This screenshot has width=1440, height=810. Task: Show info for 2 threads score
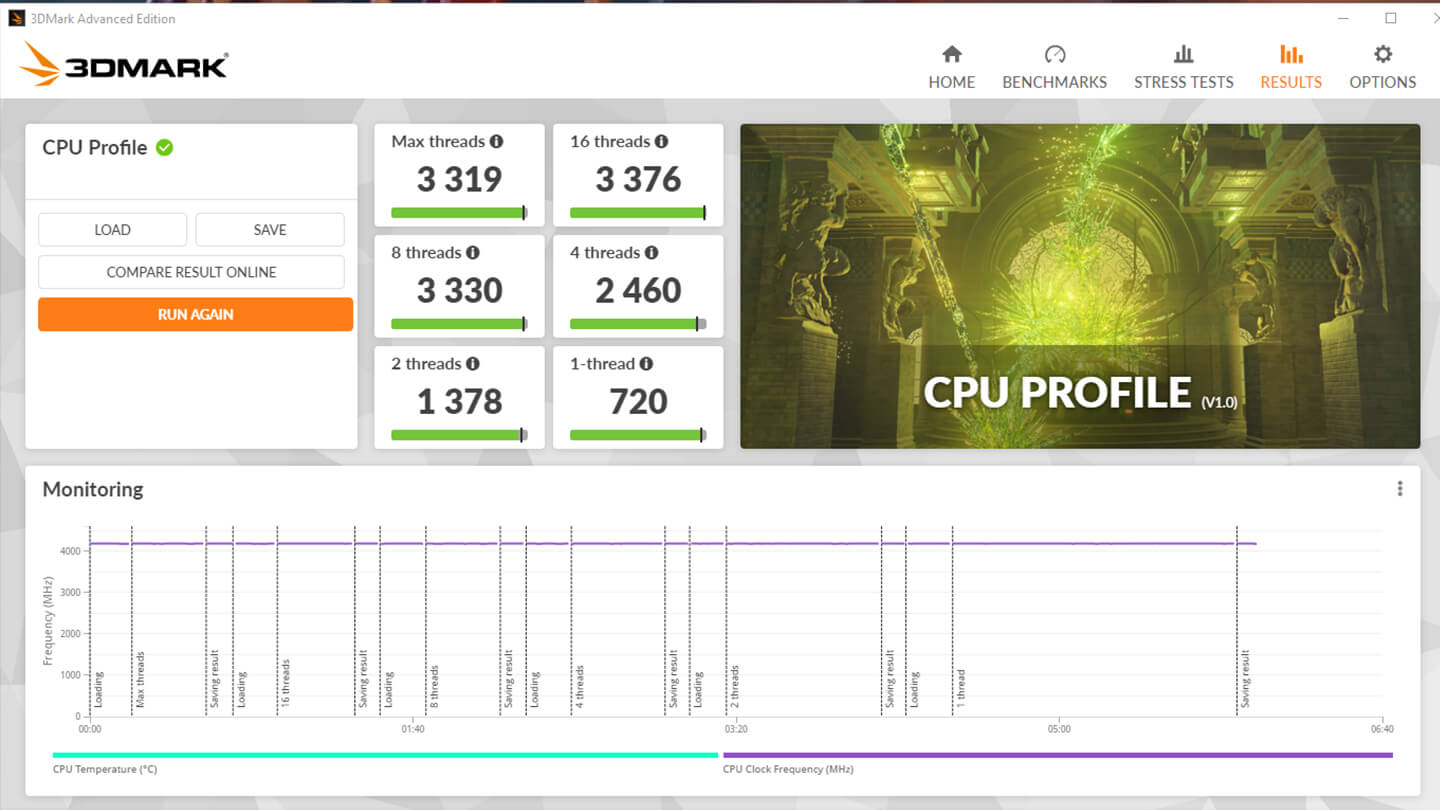pyautogui.click(x=472, y=364)
